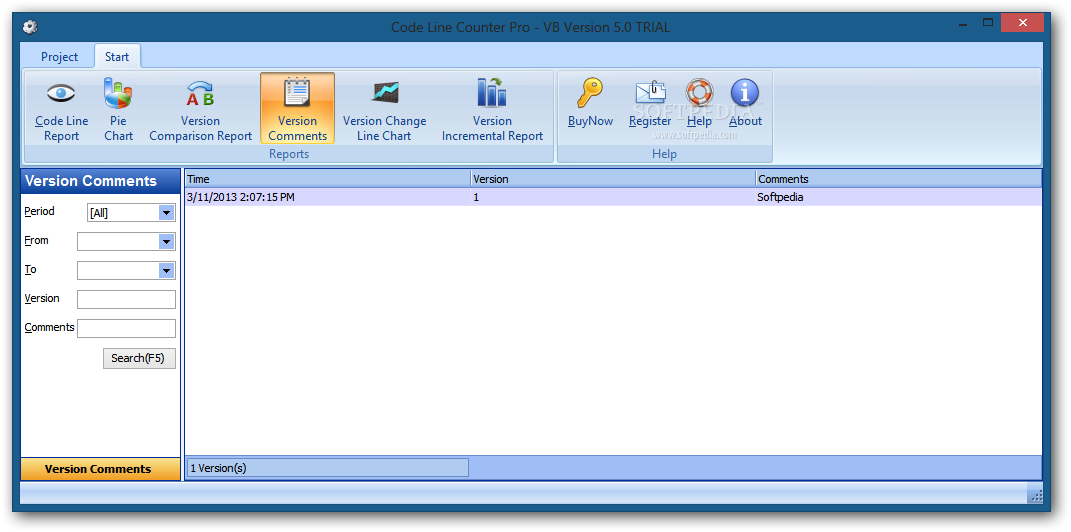Switch to the Project tab

click(59, 57)
